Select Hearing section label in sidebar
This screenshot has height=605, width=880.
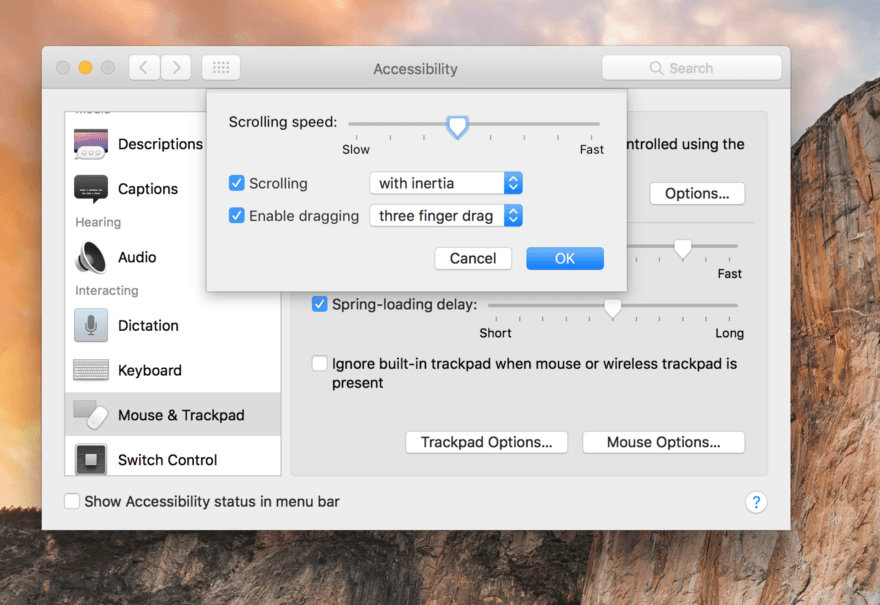[x=97, y=222]
